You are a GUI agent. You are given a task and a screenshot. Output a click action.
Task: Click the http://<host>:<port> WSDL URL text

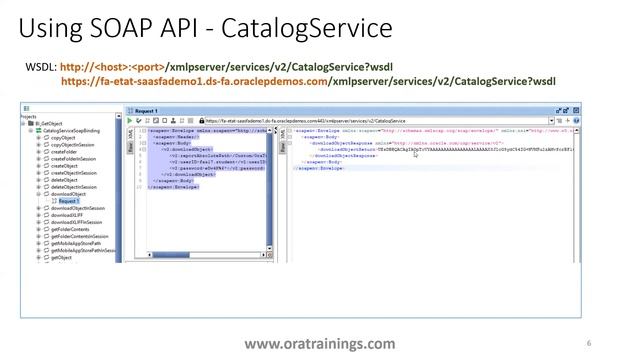click(226, 67)
